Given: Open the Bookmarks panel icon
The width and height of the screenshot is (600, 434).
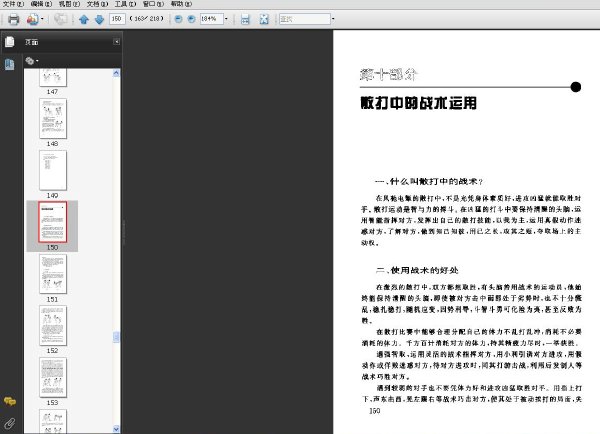Looking at the screenshot, I should pyautogui.click(x=10, y=64).
